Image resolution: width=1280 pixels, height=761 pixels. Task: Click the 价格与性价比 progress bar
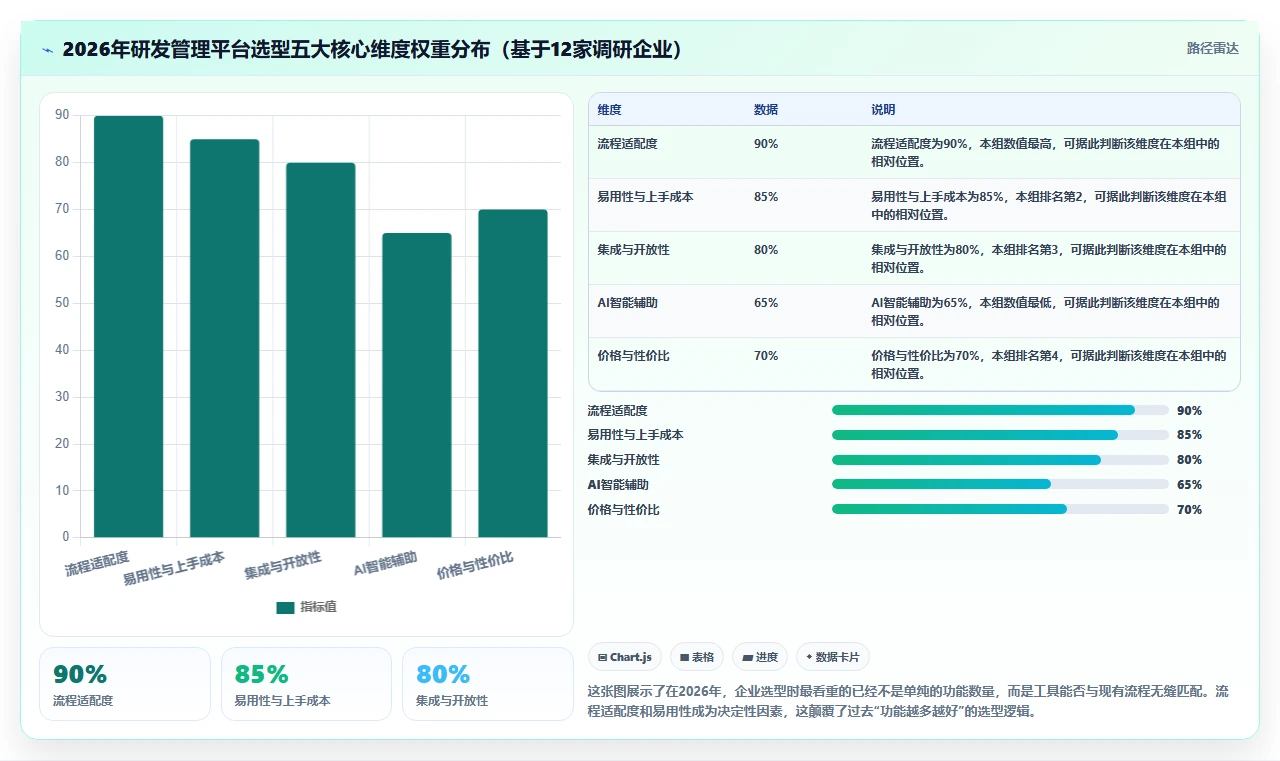tap(1000, 509)
